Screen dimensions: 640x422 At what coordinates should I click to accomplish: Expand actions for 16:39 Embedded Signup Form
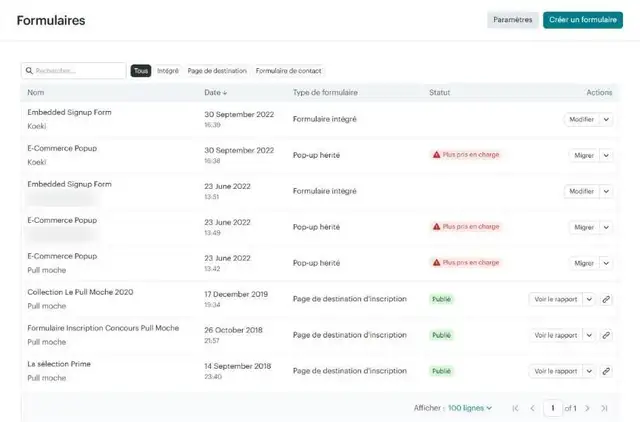606,120
